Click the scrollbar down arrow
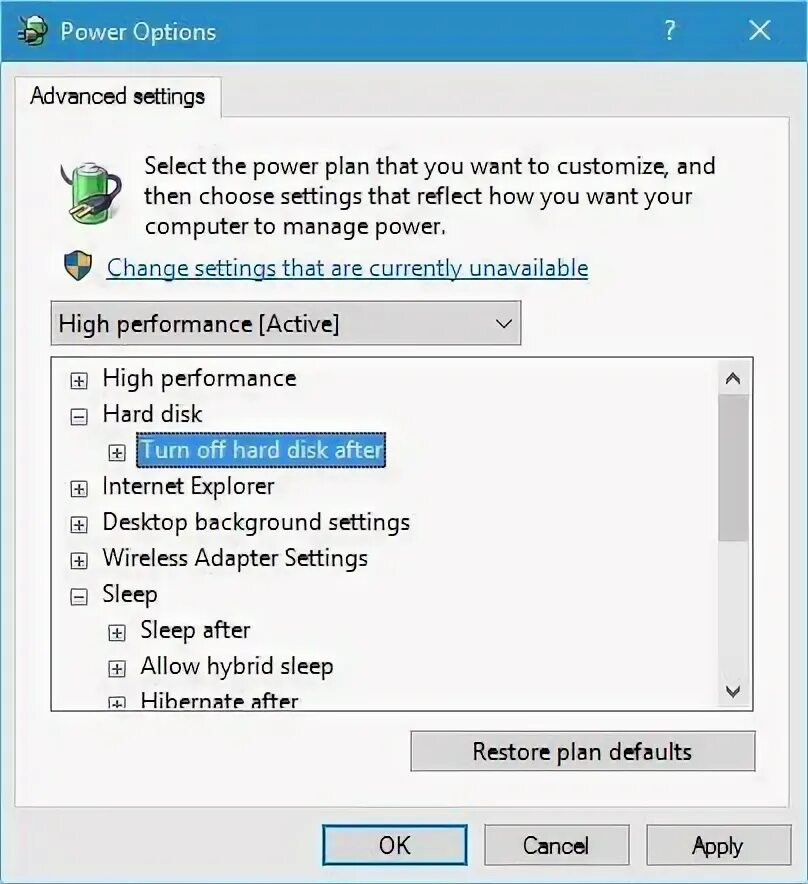 click(x=733, y=691)
